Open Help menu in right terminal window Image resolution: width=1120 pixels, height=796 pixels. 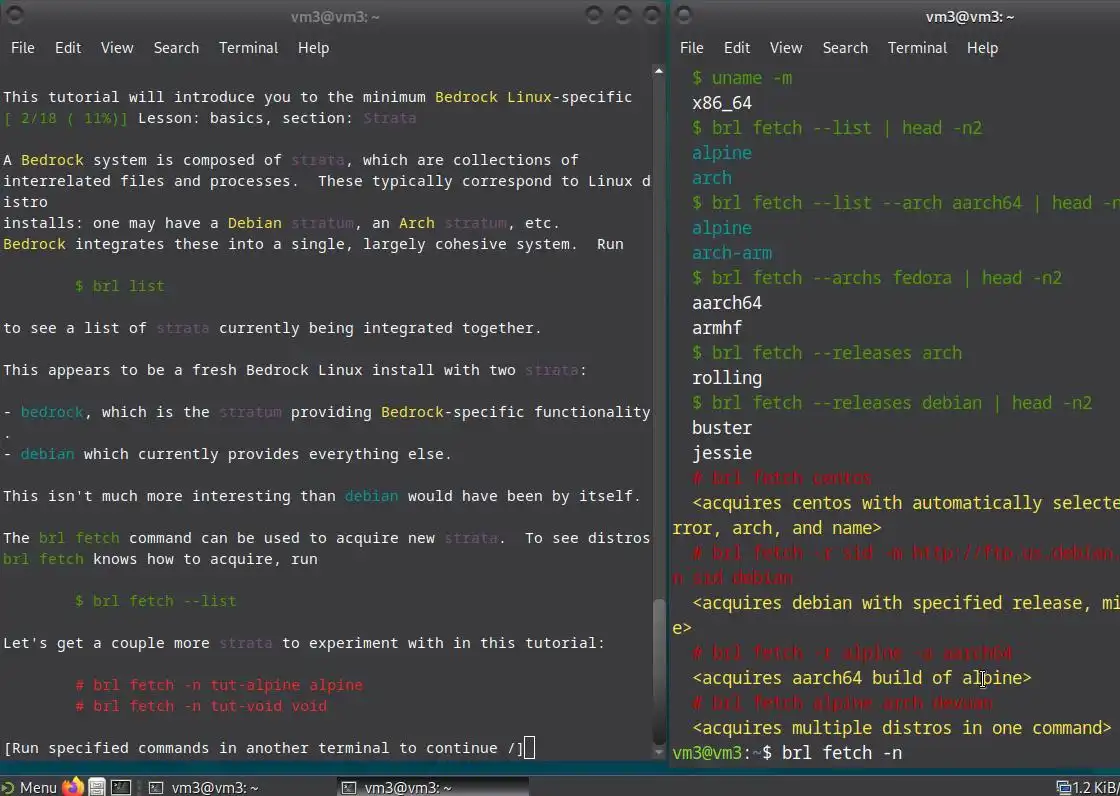coord(982,48)
